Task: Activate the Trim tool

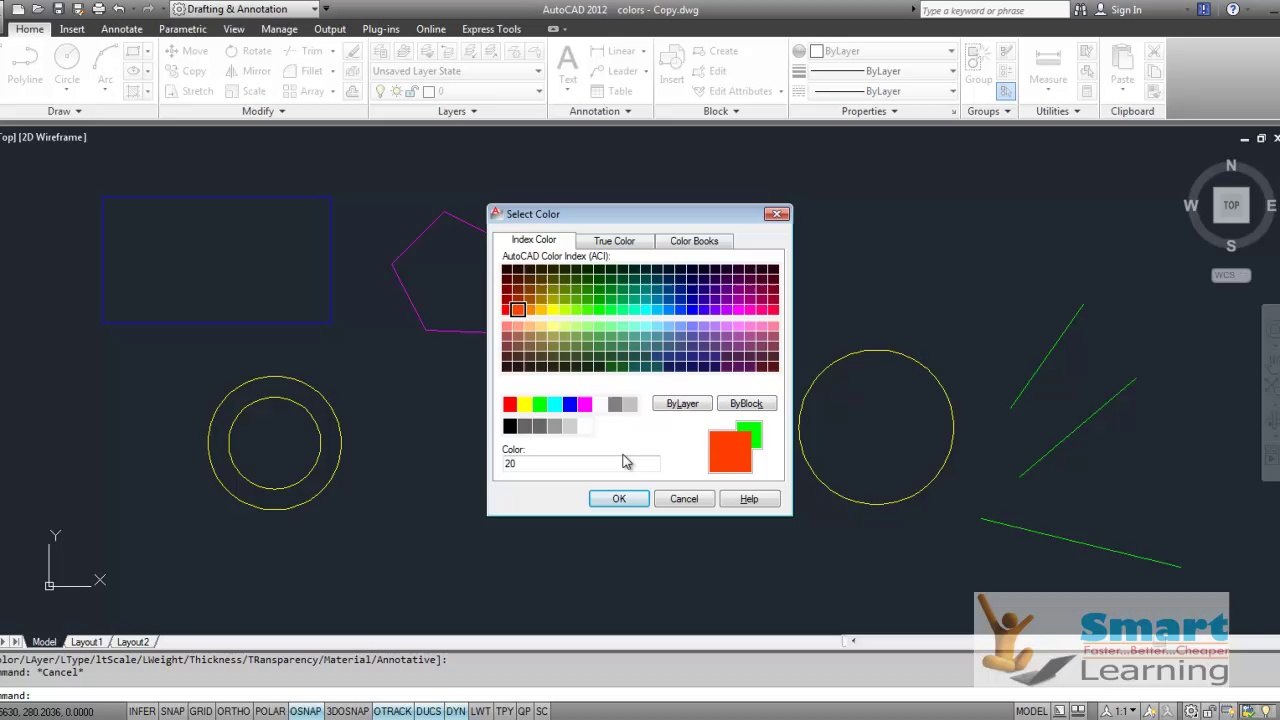Action: pos(304,51)
